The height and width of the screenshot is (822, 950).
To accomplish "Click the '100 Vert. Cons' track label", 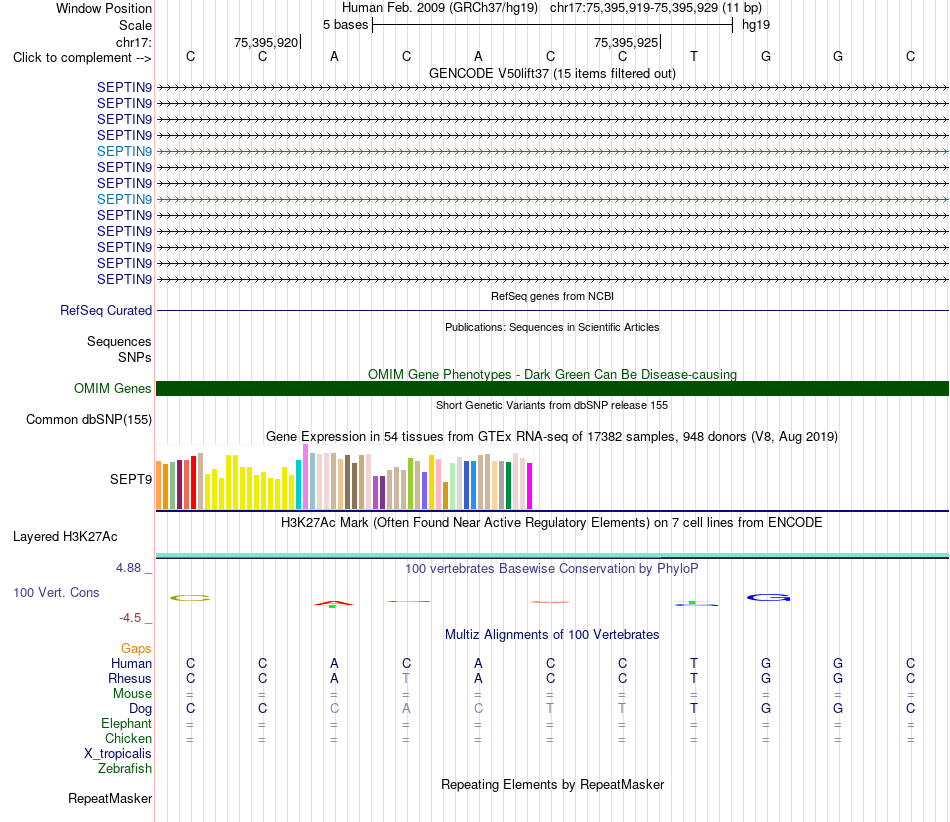I will [x=56, y=592].
